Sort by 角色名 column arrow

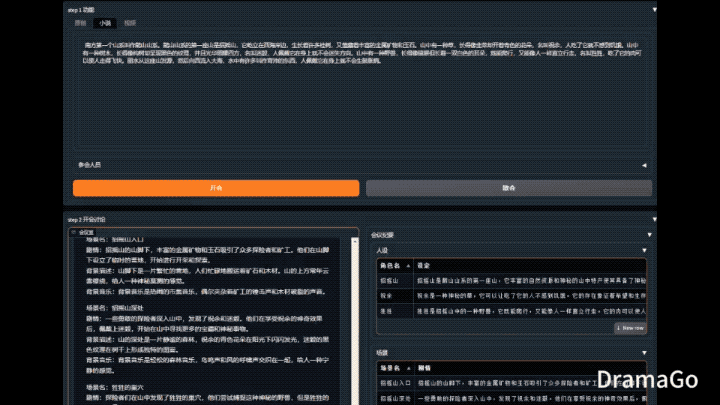(408, 266)
